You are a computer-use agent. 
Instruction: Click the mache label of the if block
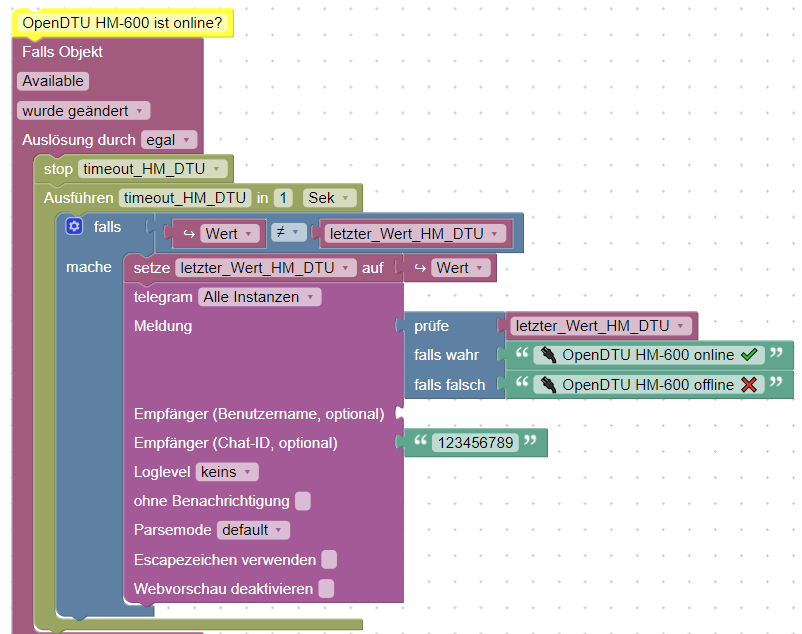tap(88, 267)
